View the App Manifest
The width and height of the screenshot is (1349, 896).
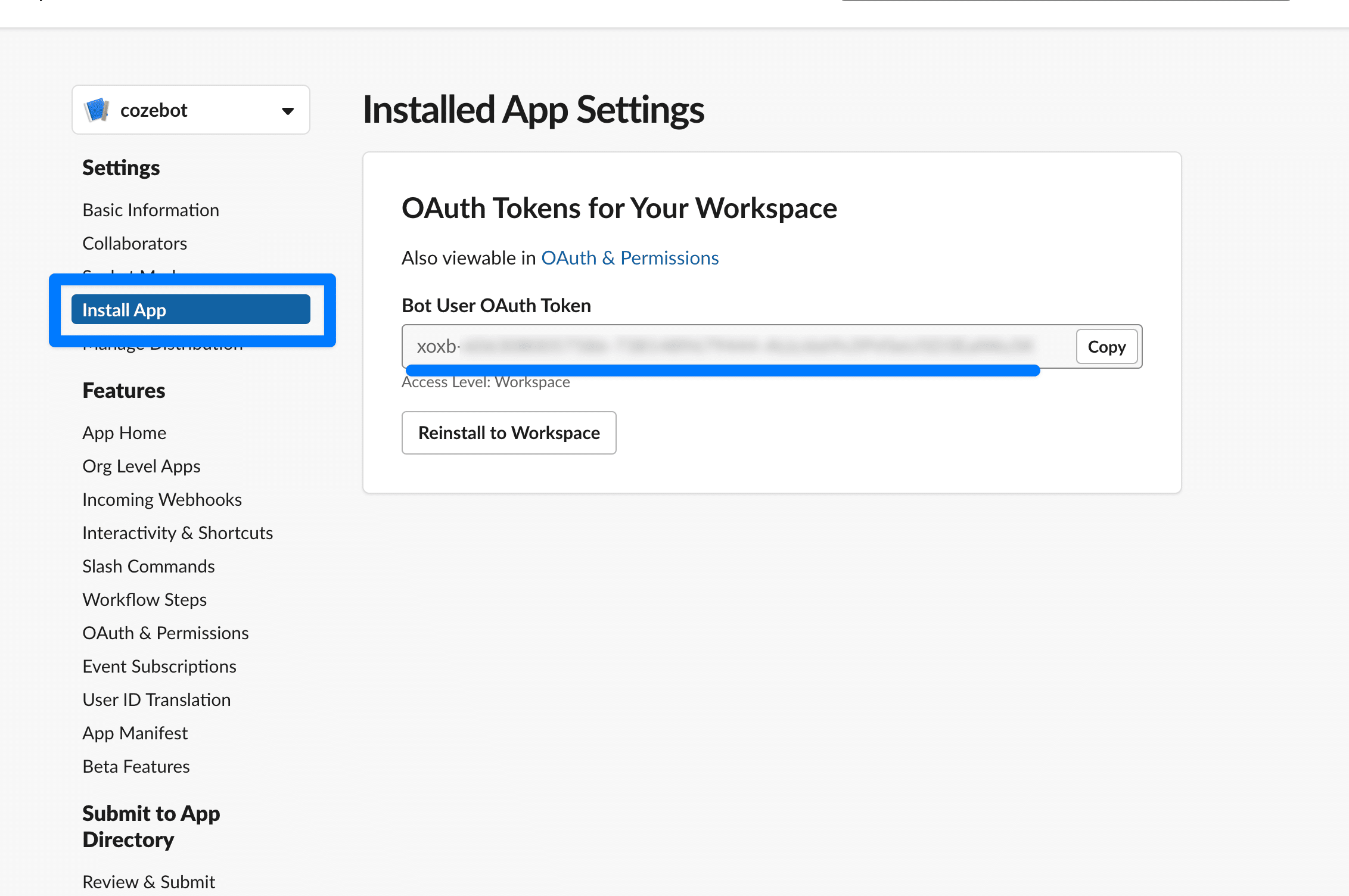point(135,733)
